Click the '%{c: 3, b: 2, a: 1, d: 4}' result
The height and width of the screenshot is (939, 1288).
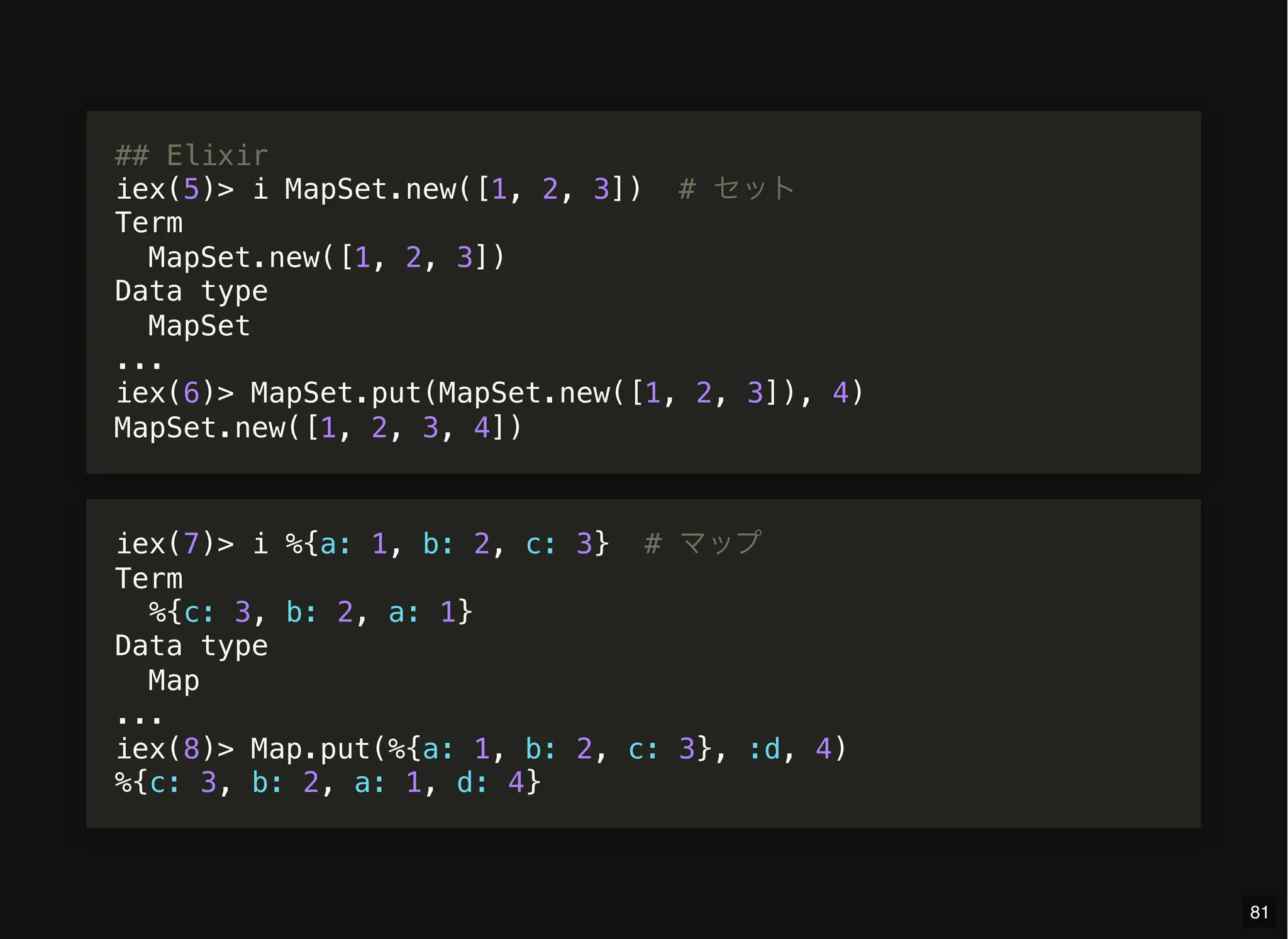(x=328, y=782)
